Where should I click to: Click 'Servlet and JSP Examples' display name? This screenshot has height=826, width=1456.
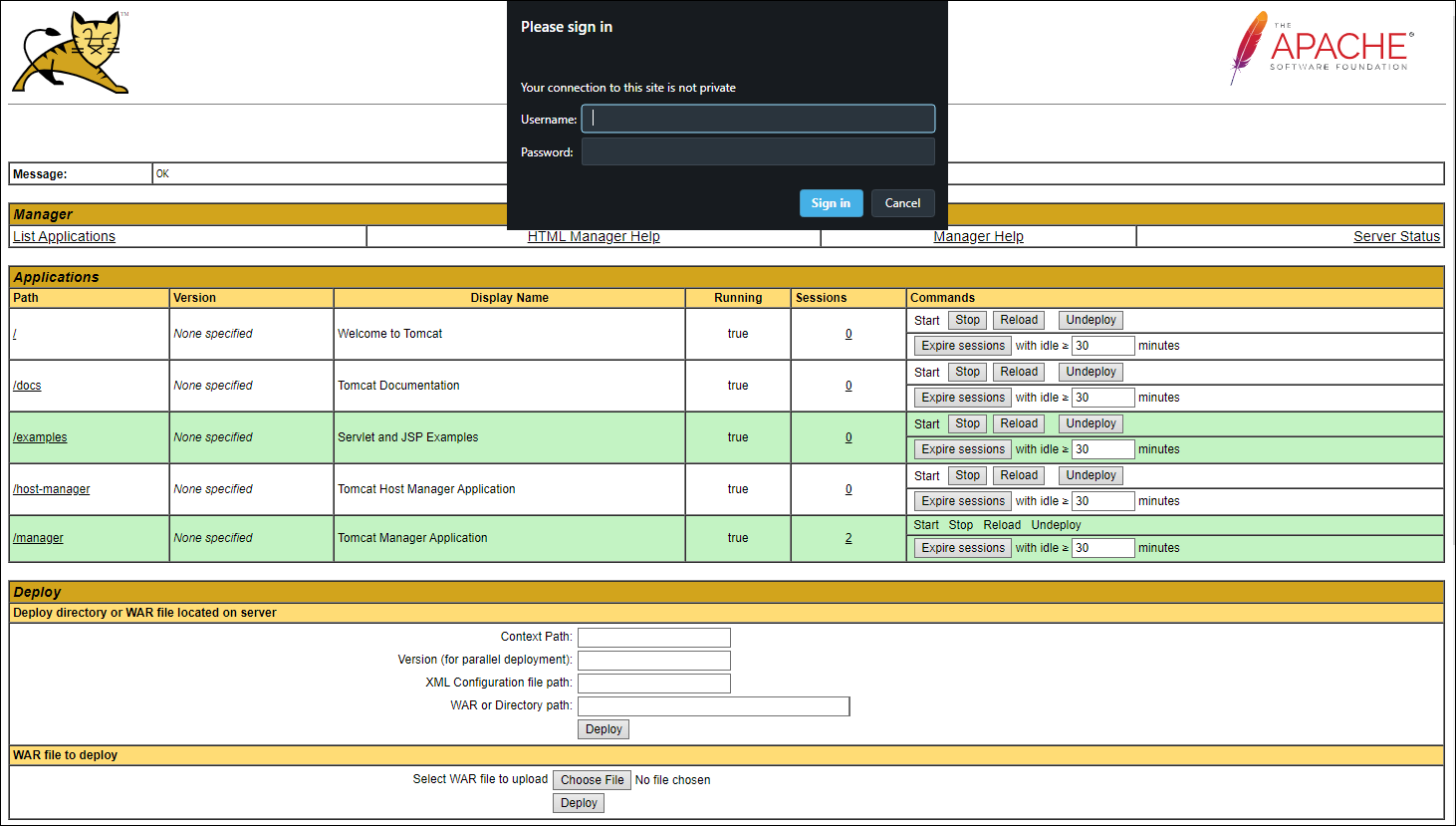[x=407, y=437]
